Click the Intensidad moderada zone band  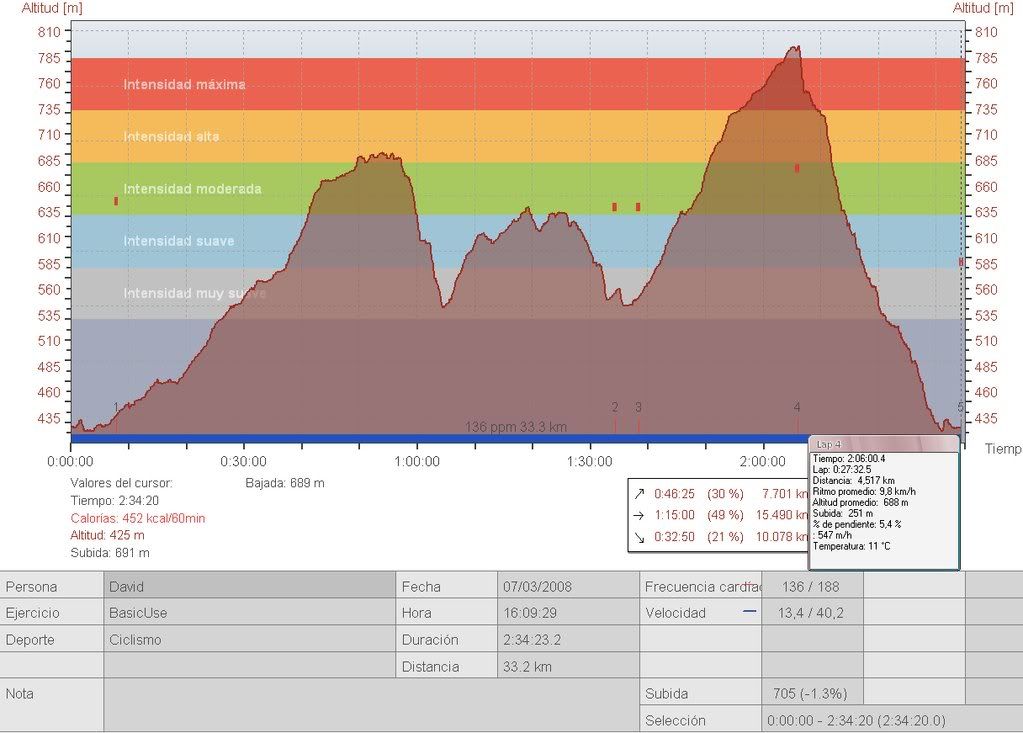coord(517,188)
